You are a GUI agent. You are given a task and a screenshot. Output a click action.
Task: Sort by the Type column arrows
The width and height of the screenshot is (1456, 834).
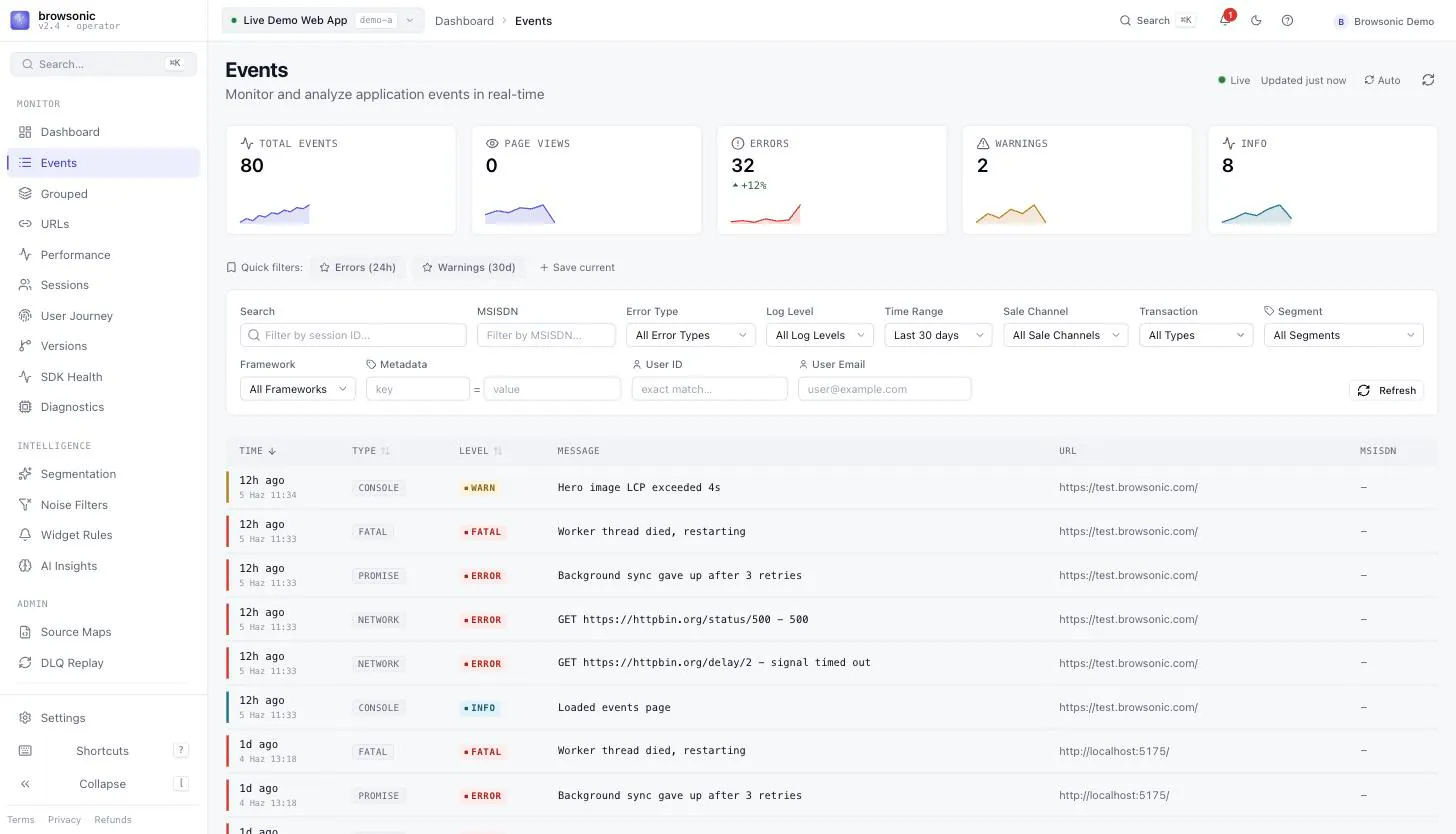point(385,451)
